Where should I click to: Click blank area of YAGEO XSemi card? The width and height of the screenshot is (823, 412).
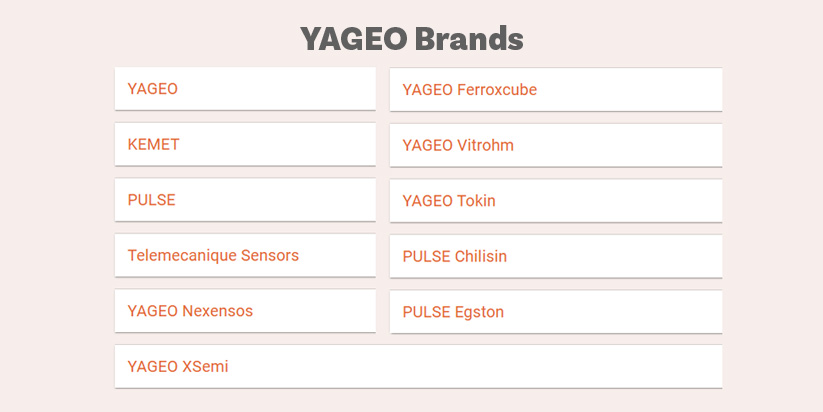click(x=500, y=366)
